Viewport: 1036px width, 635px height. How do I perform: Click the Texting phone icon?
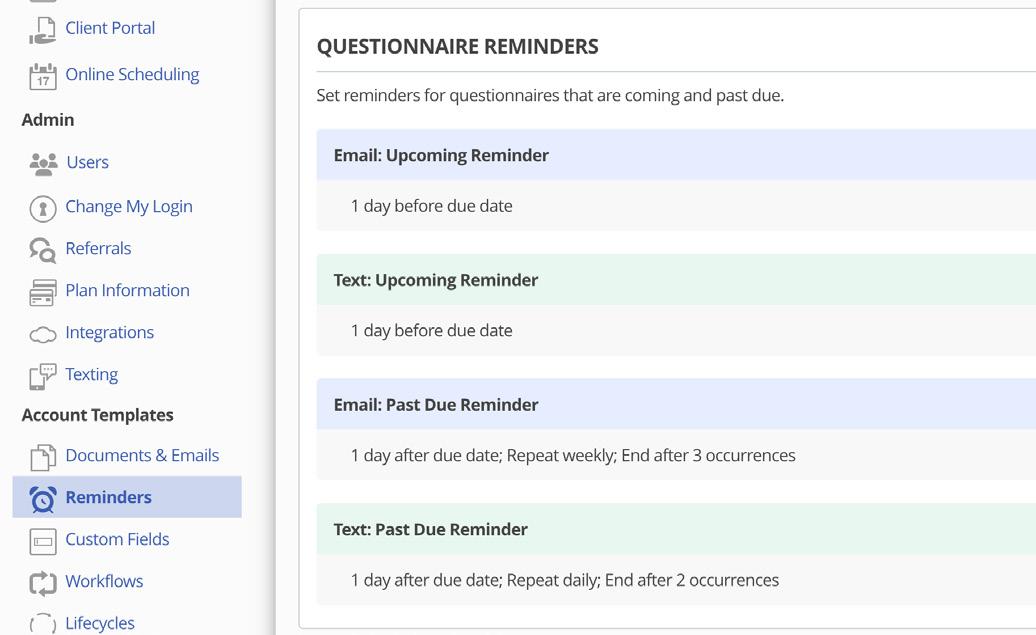[x=42, y=376]
